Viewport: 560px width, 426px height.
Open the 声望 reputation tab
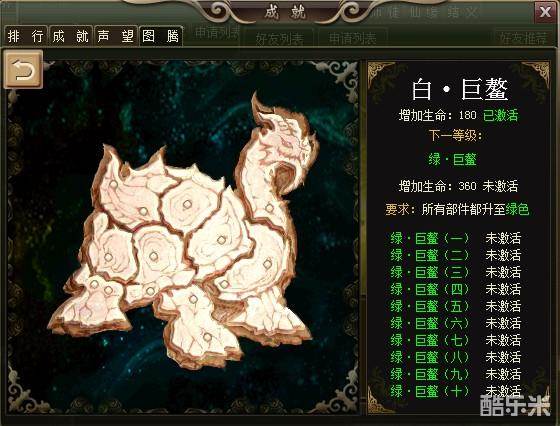115,36
